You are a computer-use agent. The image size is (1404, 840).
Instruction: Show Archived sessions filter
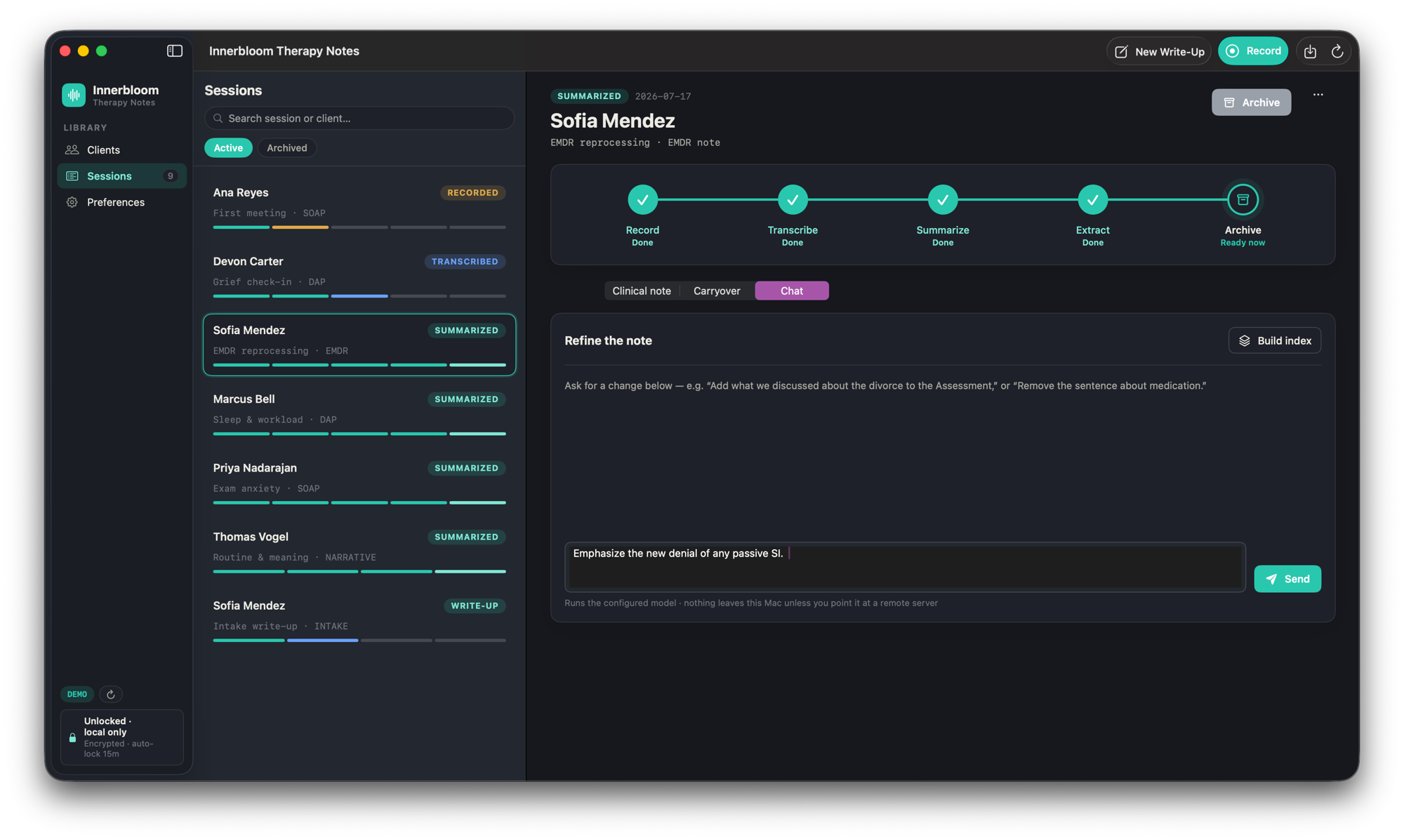click(287, 148)
